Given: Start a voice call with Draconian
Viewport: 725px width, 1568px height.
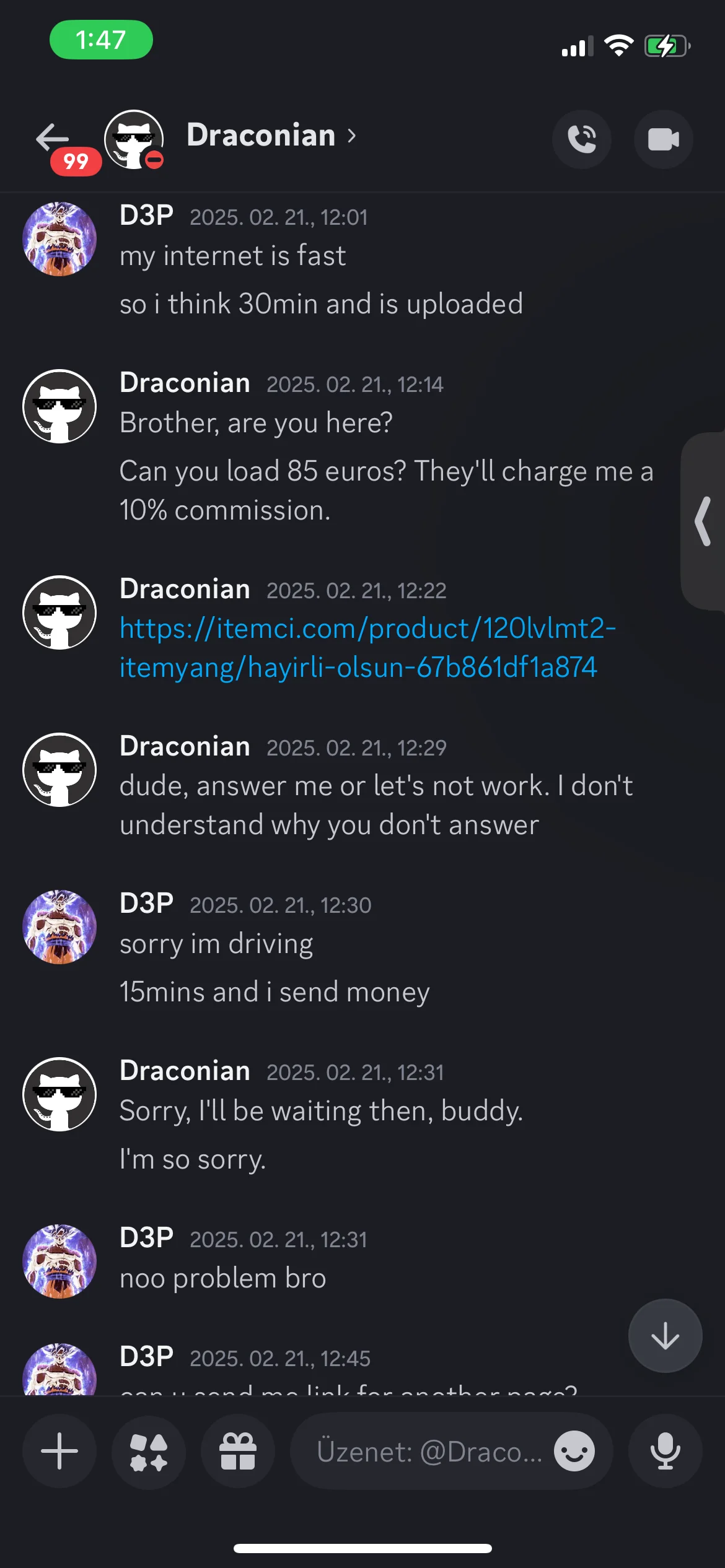Looking at the screenshot, I should pos(581,139).
